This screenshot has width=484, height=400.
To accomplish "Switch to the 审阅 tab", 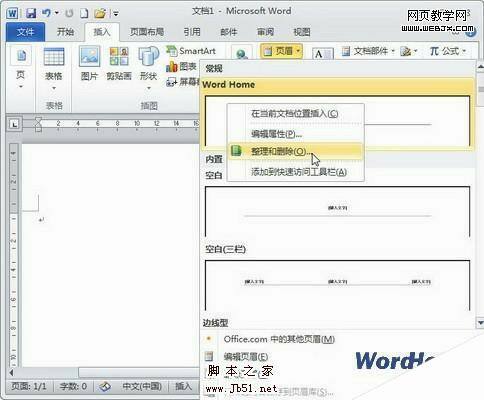I will coord(265,32).
